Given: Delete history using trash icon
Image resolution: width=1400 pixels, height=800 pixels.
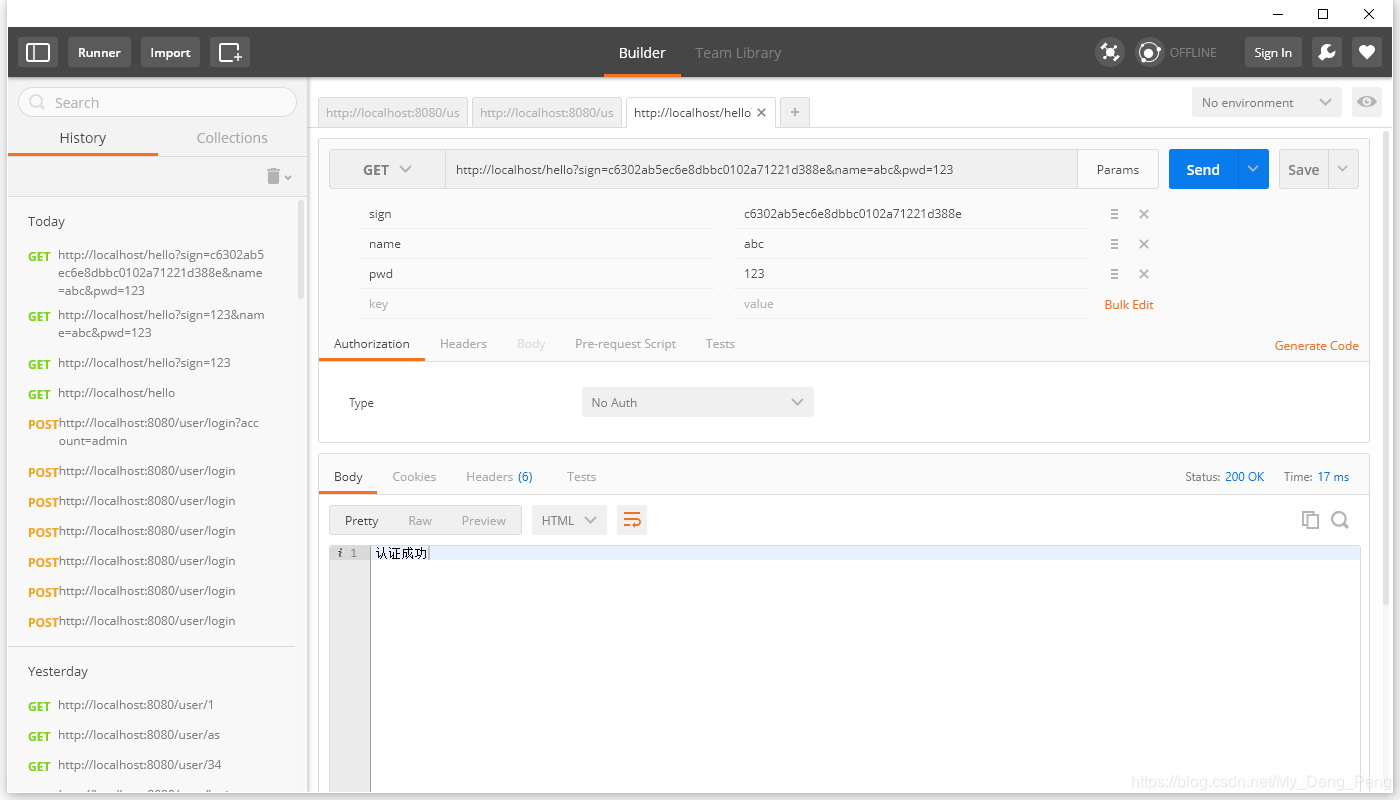Looking at the screenshot, I should coord(274,176).
